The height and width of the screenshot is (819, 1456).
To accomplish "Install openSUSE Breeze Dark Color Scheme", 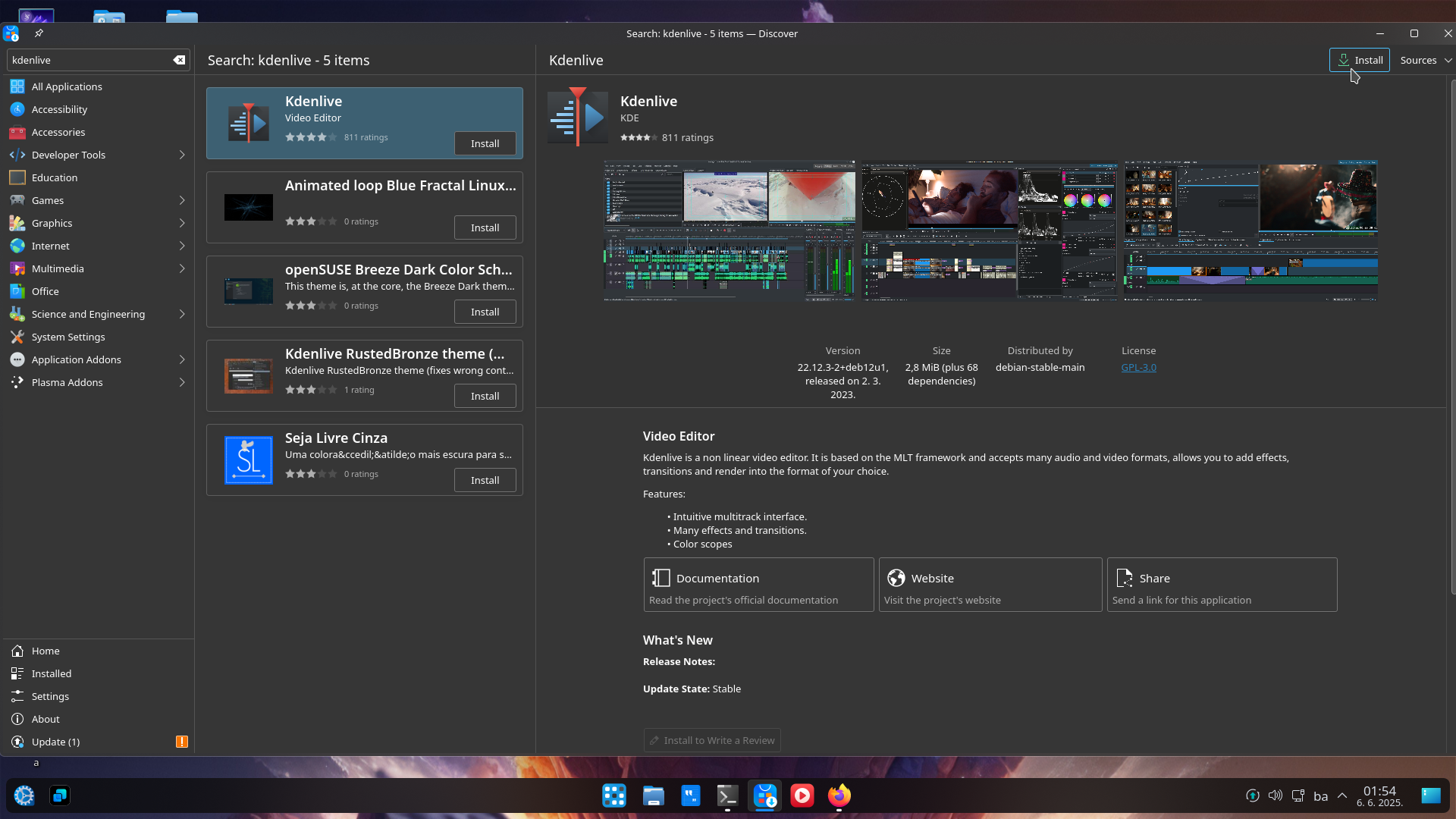I will click(x=485, y=312).
